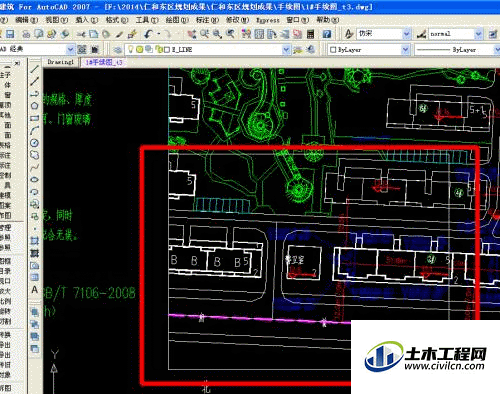Click the Match properties brush icon
This screenshot has width=500, height=394.
click(120, 34)
